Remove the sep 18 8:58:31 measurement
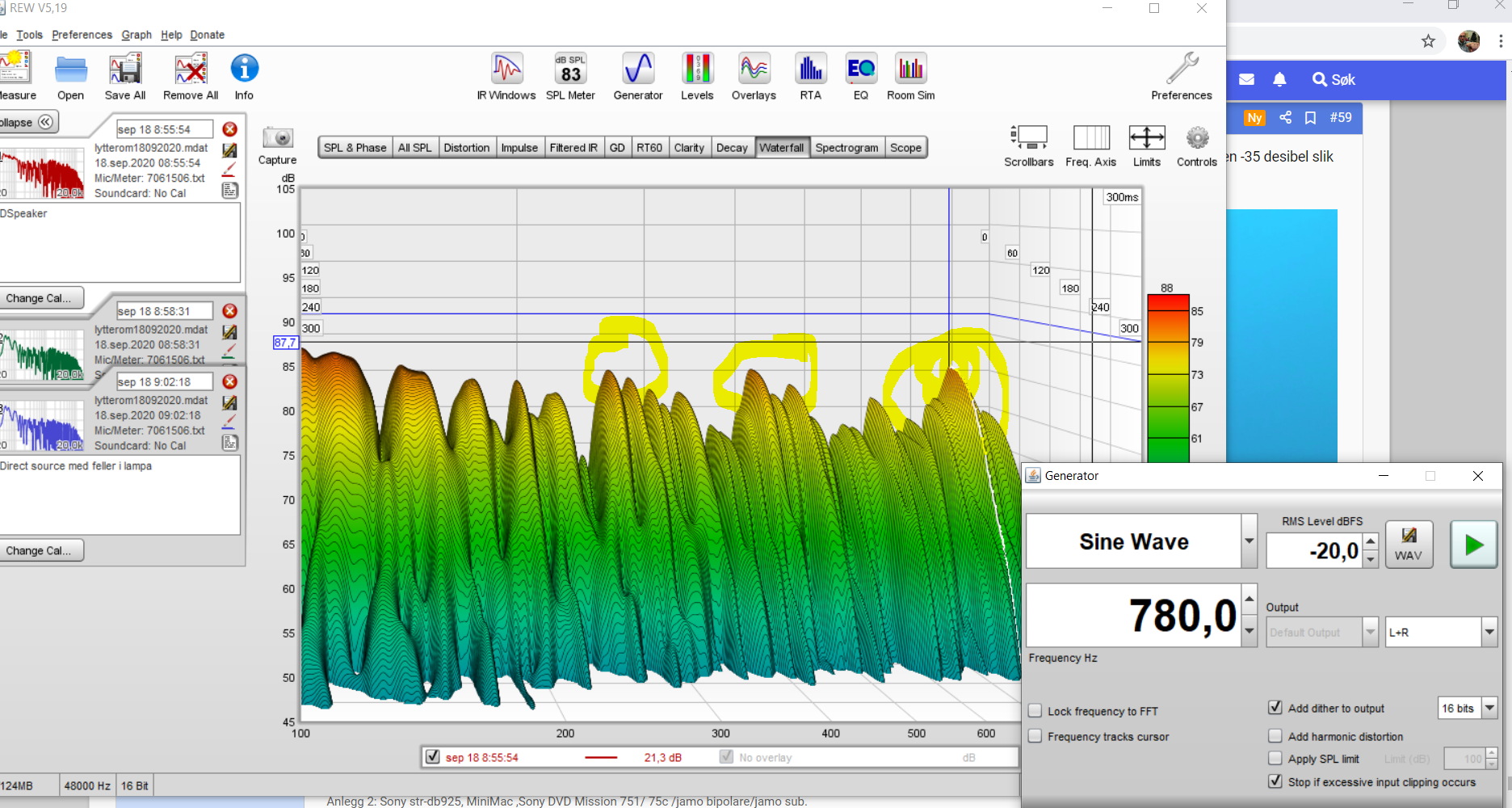The height and width of the screenshot is (808, 1512). click(x=230, y=311)
